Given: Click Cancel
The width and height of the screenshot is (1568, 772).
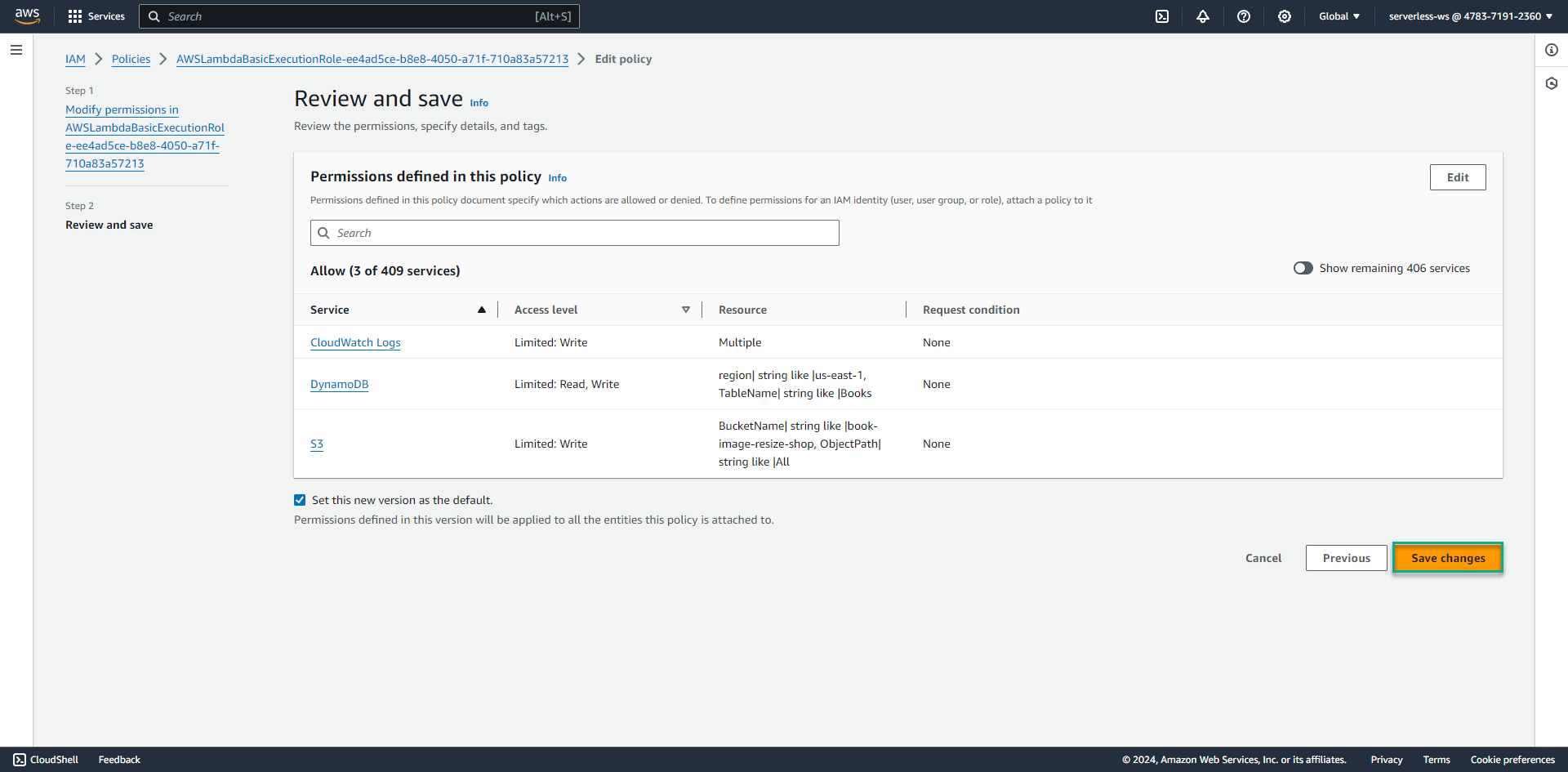Looking at the screenshot, I should (x=1263, y=558).
